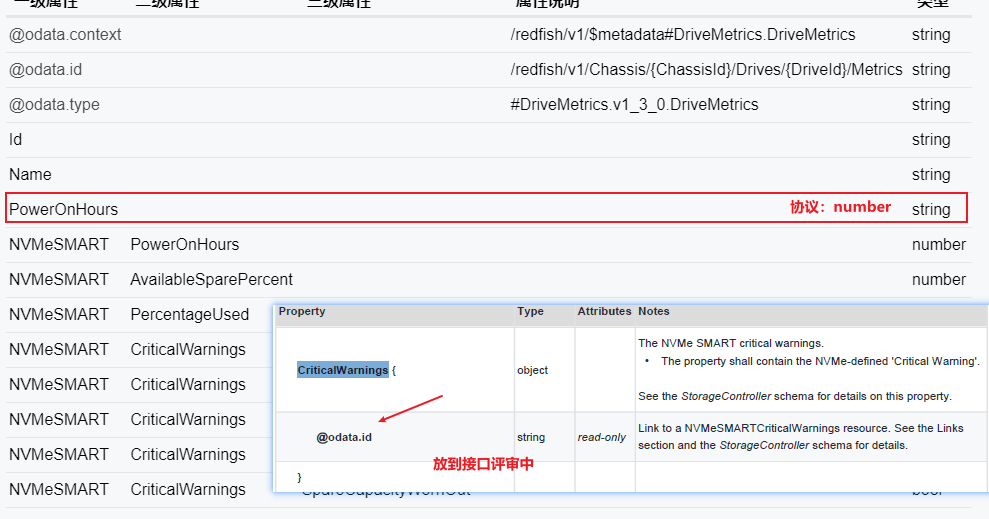
Task: Select AvailableSparePercent second-level property
Action: (211, 280)
